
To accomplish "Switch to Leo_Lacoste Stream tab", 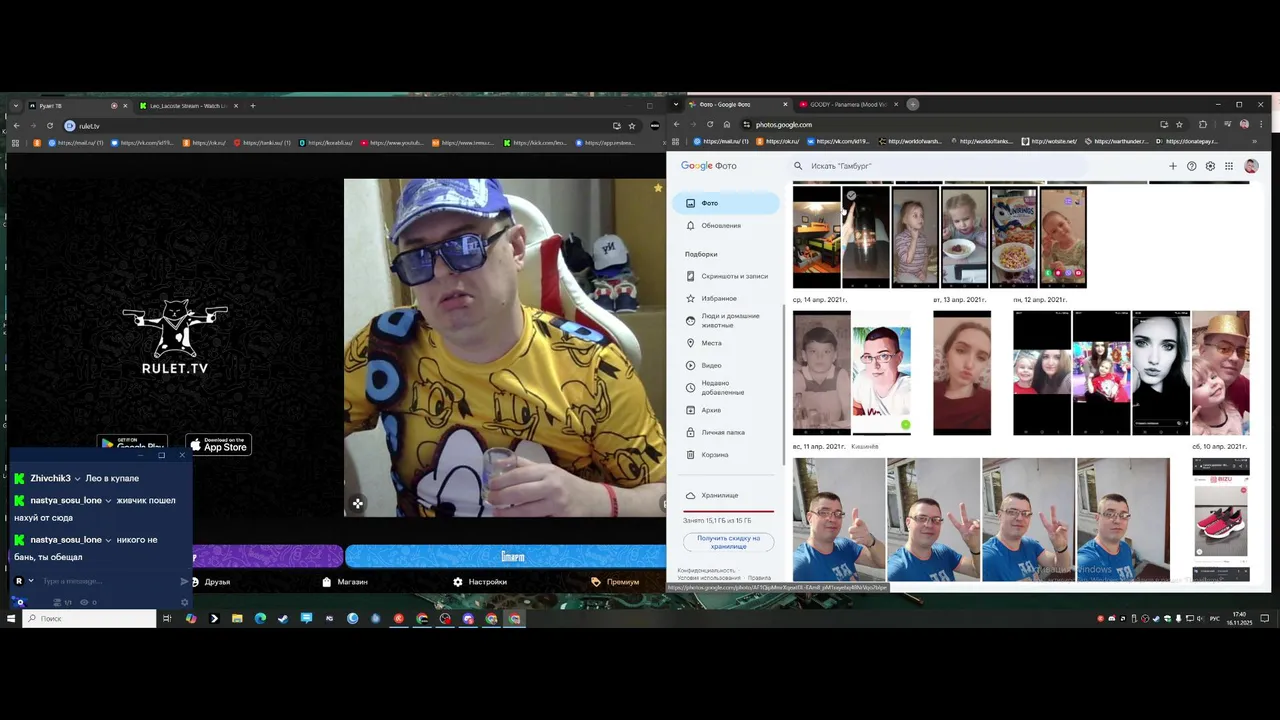I will click(x=187, y=105).
